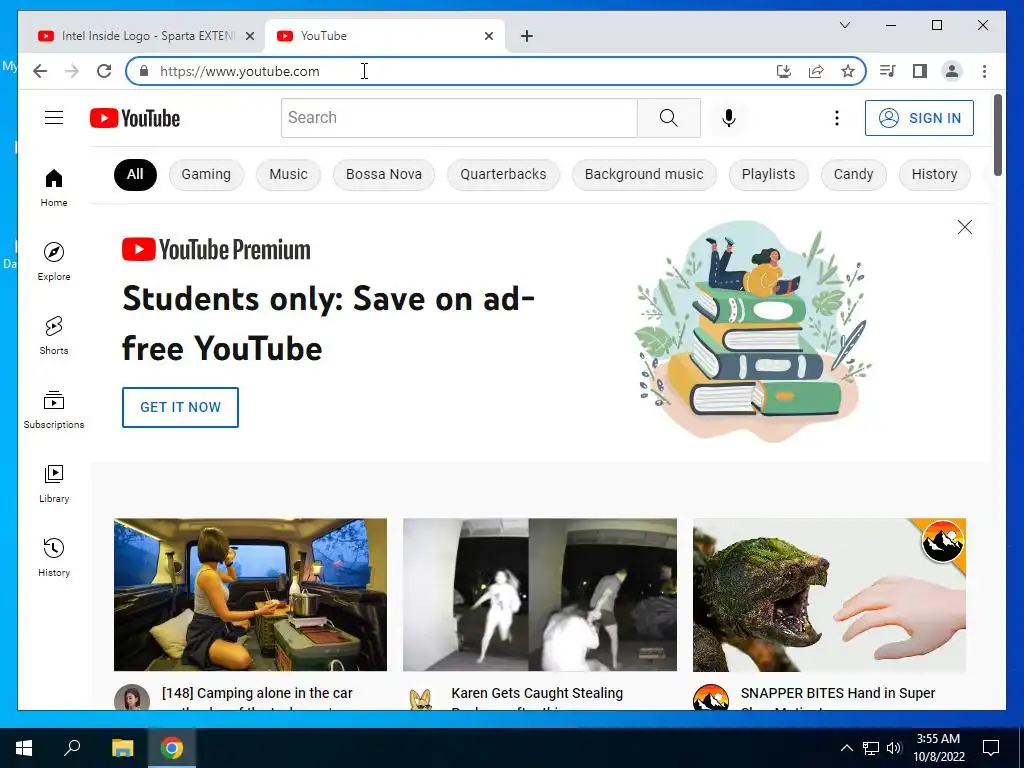Viewport: 1024px width, 768px height.
Task: Open Chrome profile avatar
Action: [x=952, y=71]
